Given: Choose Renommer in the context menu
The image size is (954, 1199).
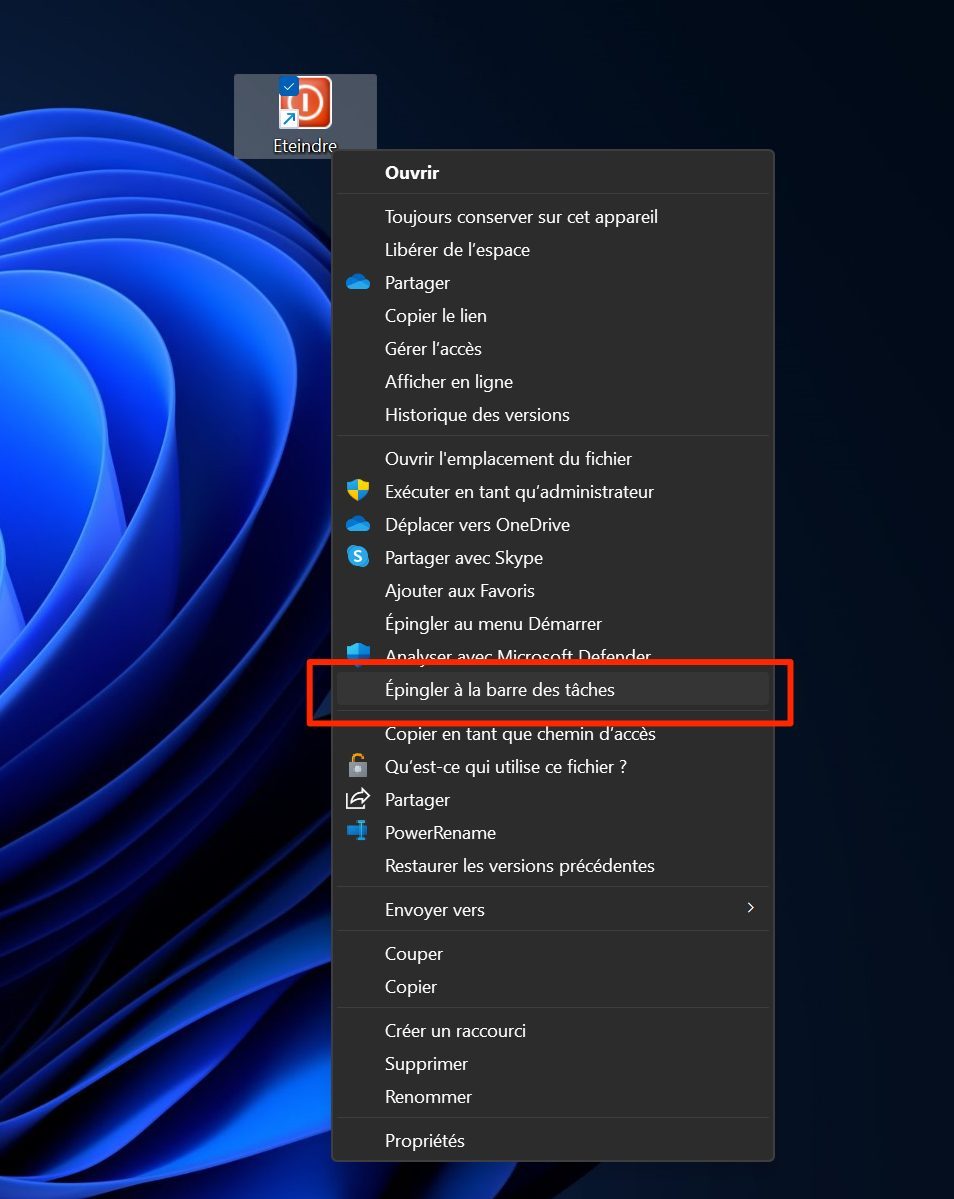Looking at the screenshot, I should click(553, 1096).
